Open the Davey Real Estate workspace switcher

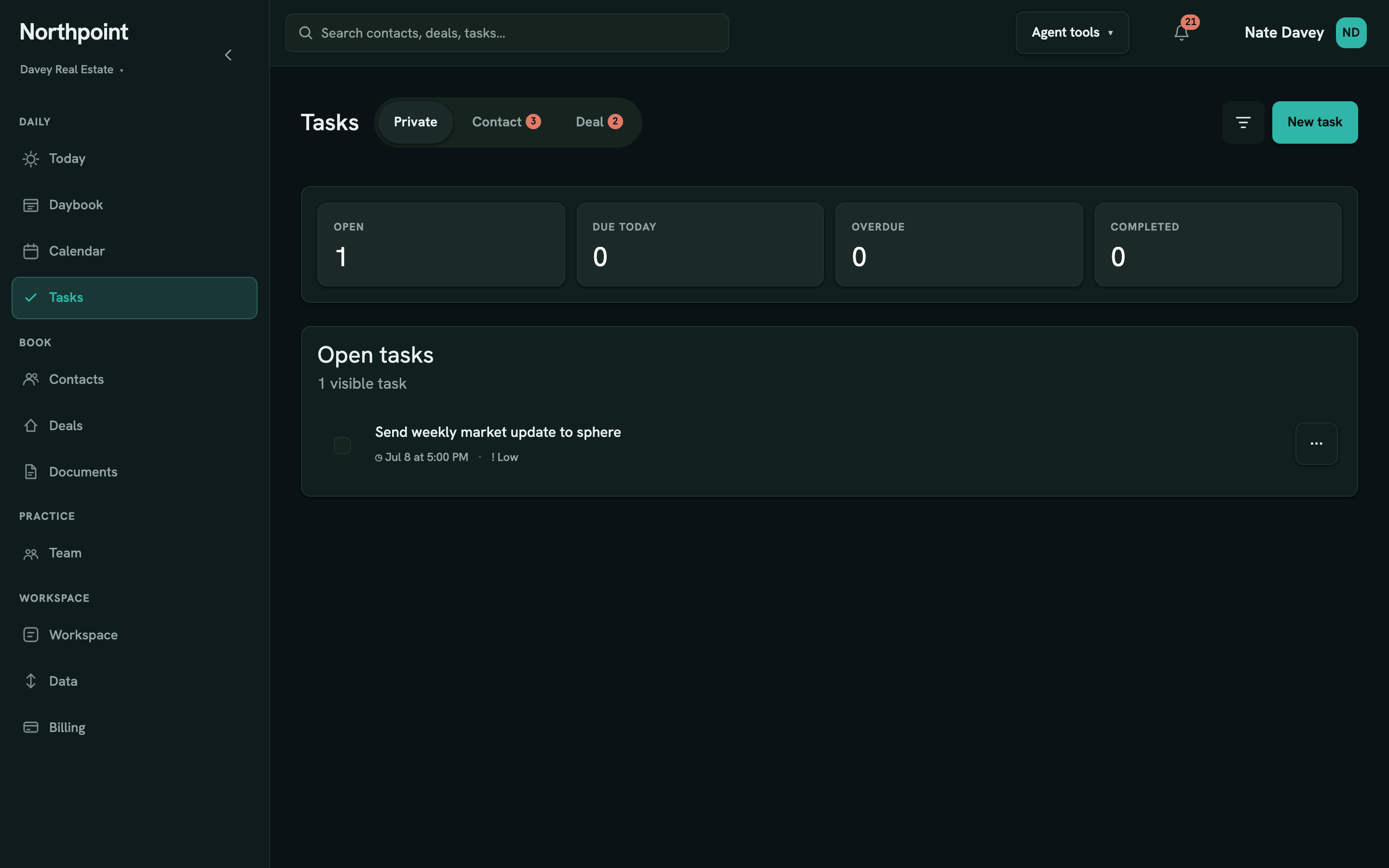(x=72, y=69)
